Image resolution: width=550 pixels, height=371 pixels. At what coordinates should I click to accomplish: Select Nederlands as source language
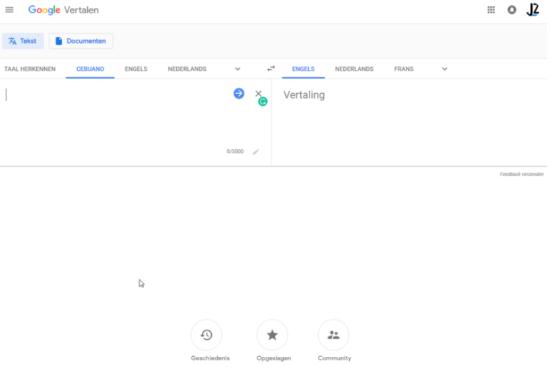point(187,69)
